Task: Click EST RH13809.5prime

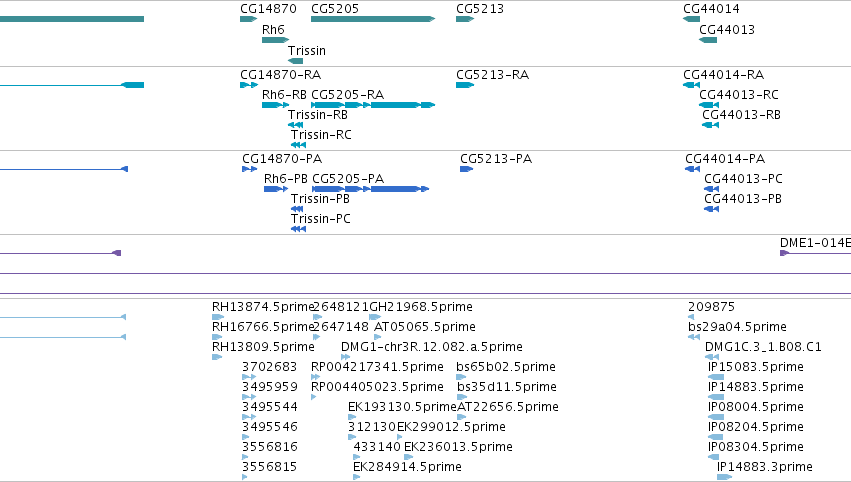Action: point(263,347)
